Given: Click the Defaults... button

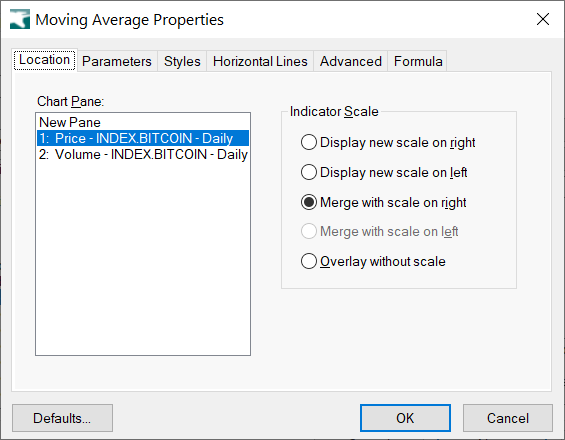Looking at the screenshot, I should 62,418.
